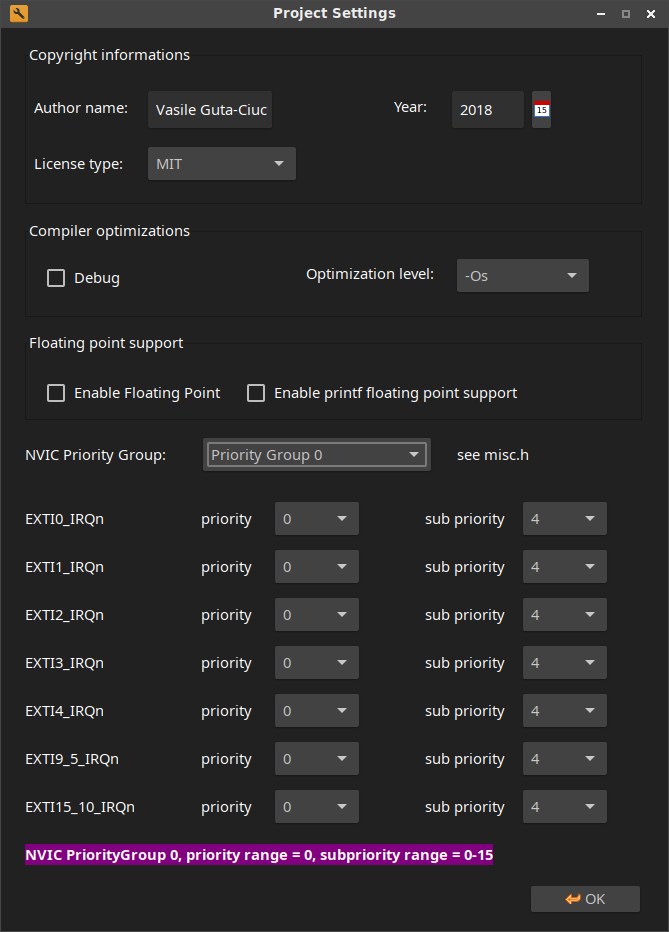Check Enable Floating Point option
Viewport: 669px width, 932px height.
coord(56,393)
